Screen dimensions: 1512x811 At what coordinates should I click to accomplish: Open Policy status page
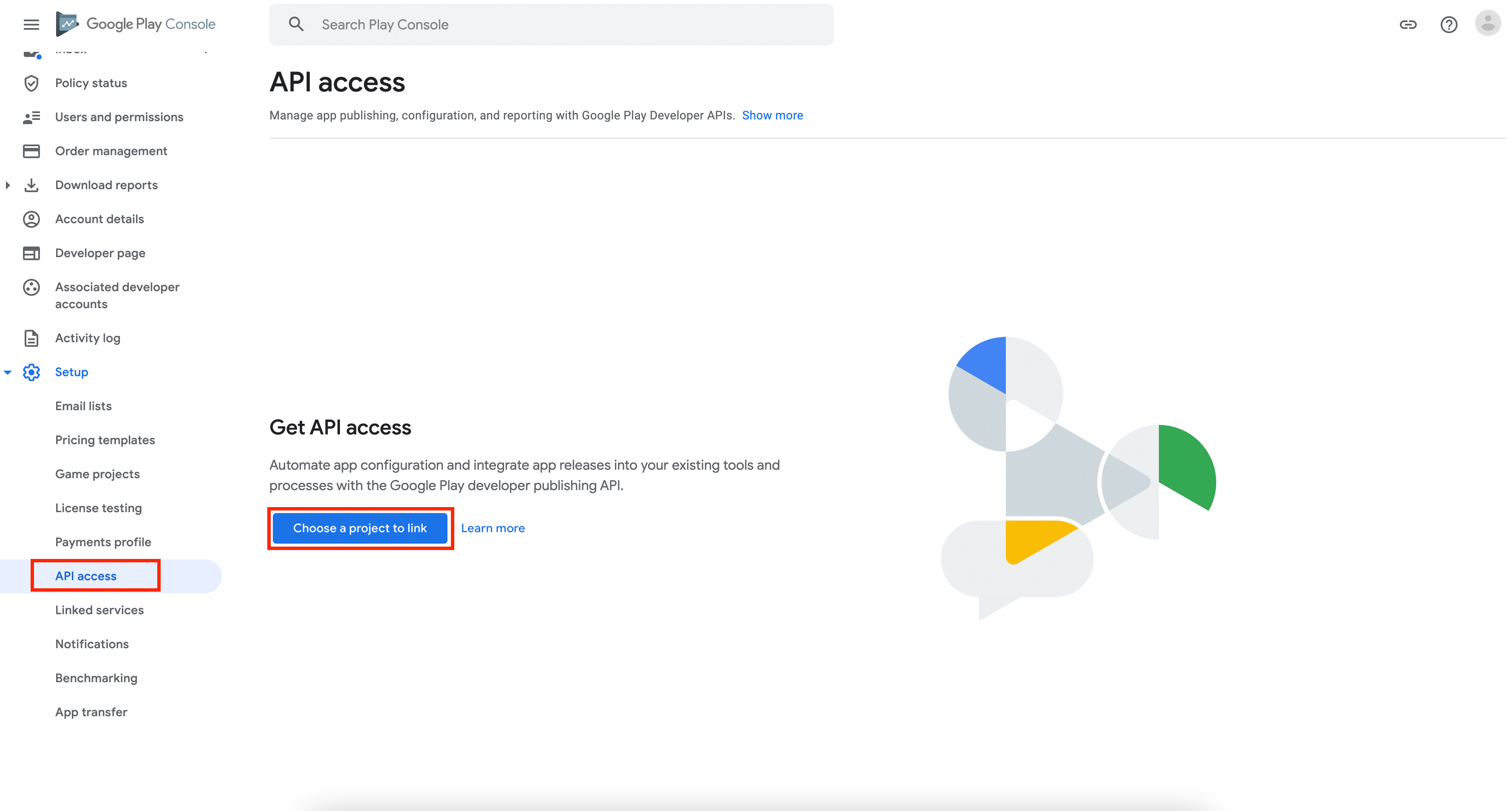pyautogui.click(x=91, y=83)
